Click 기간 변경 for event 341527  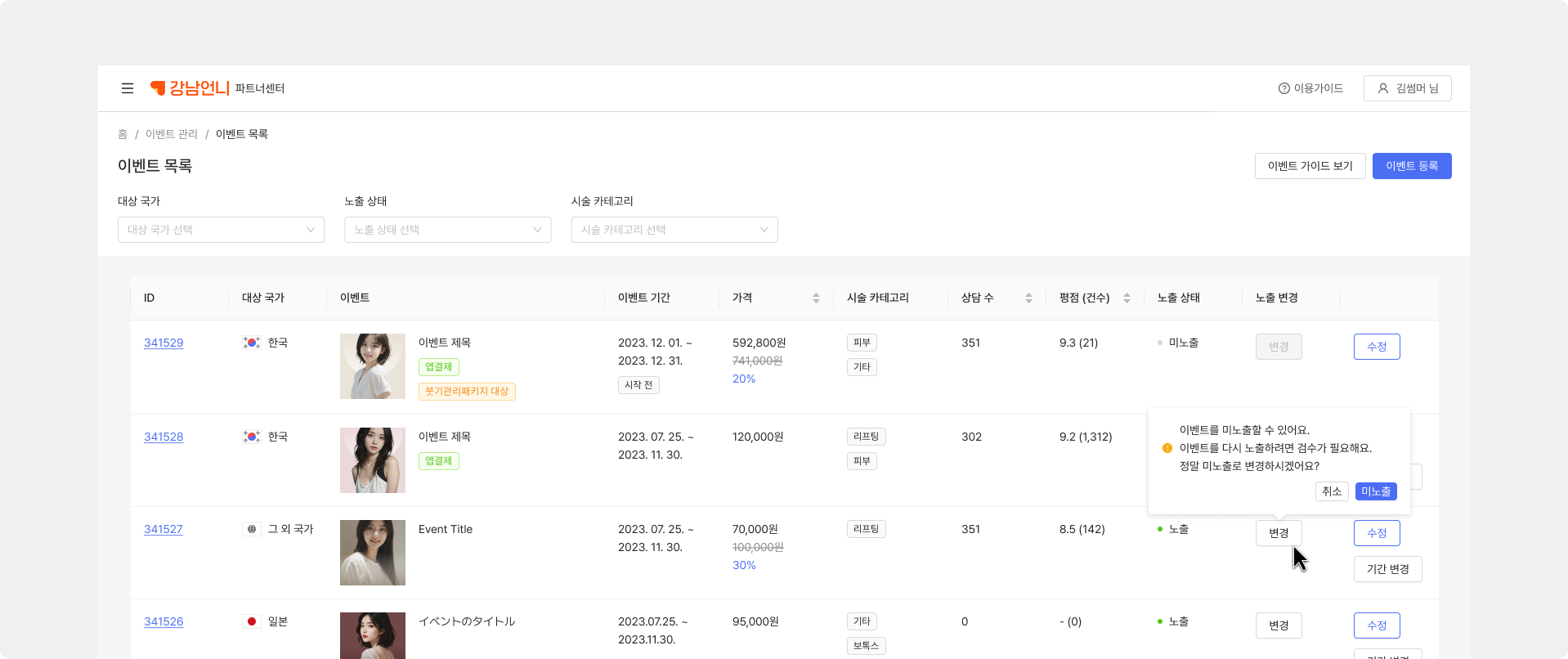click(x=1387, y=569)
